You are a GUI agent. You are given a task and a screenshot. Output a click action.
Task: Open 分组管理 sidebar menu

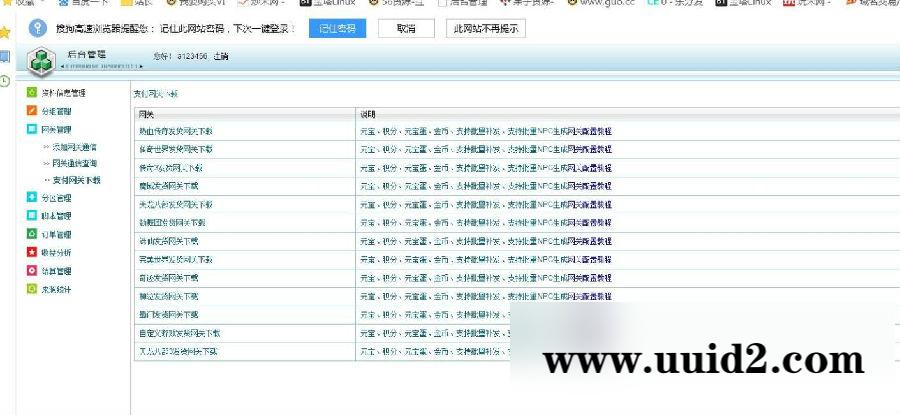click(x=56, y=111)
